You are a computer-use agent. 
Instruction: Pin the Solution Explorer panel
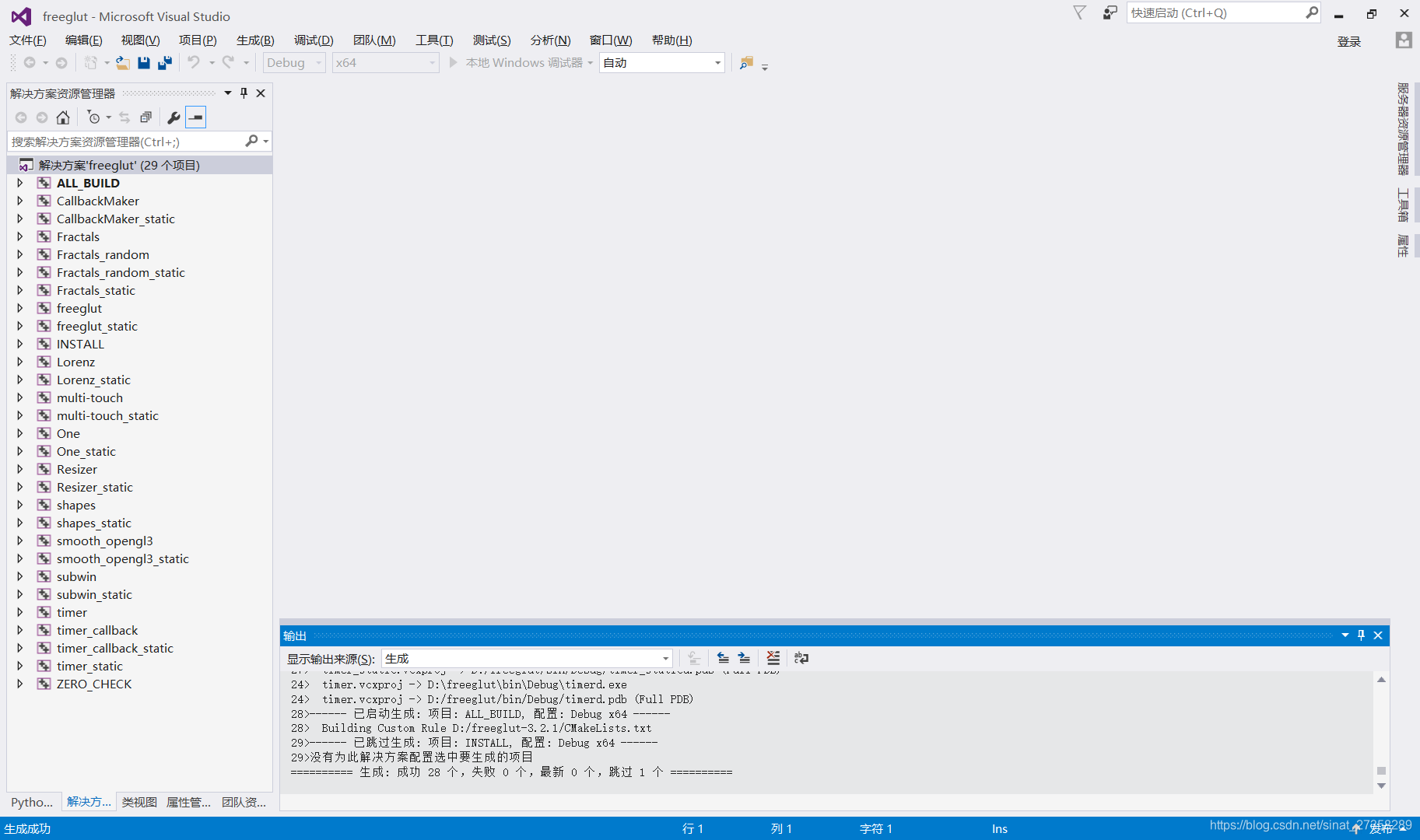(244, 93)
